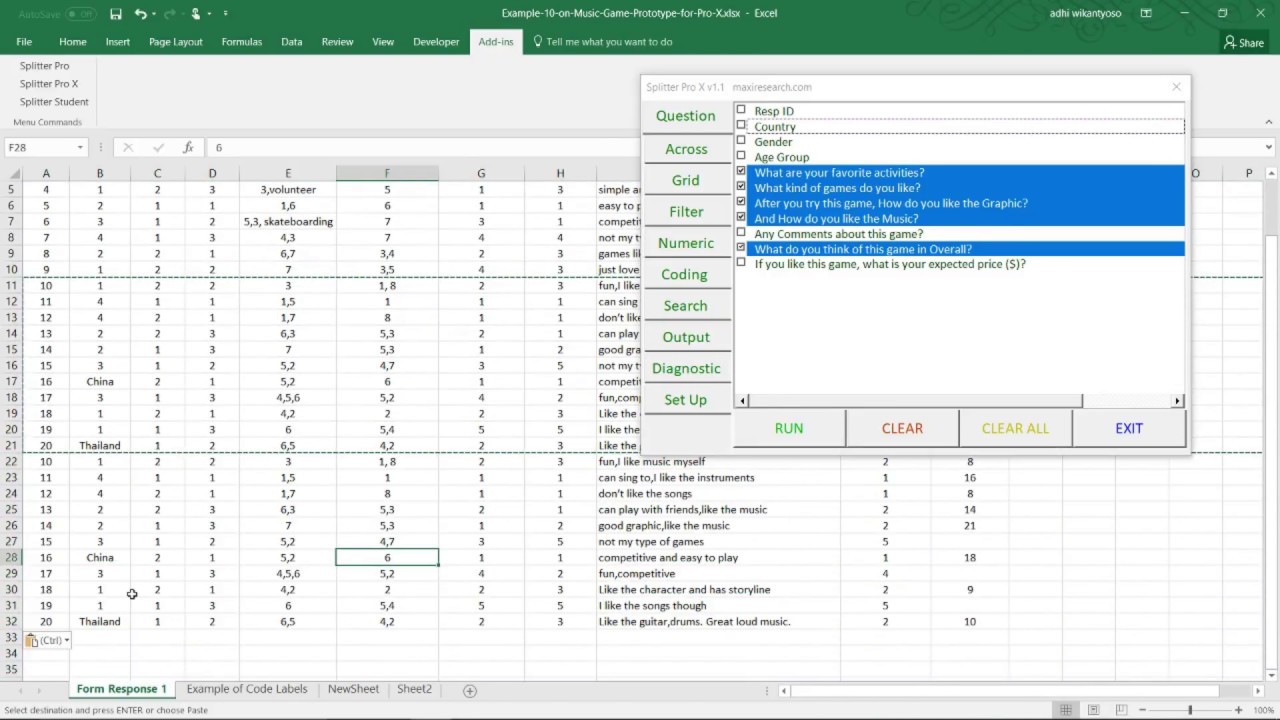Viewport: 1280px width, 720px height.
Task: Click the Touch/Mouse mode icon
Action: coord(195,14)
